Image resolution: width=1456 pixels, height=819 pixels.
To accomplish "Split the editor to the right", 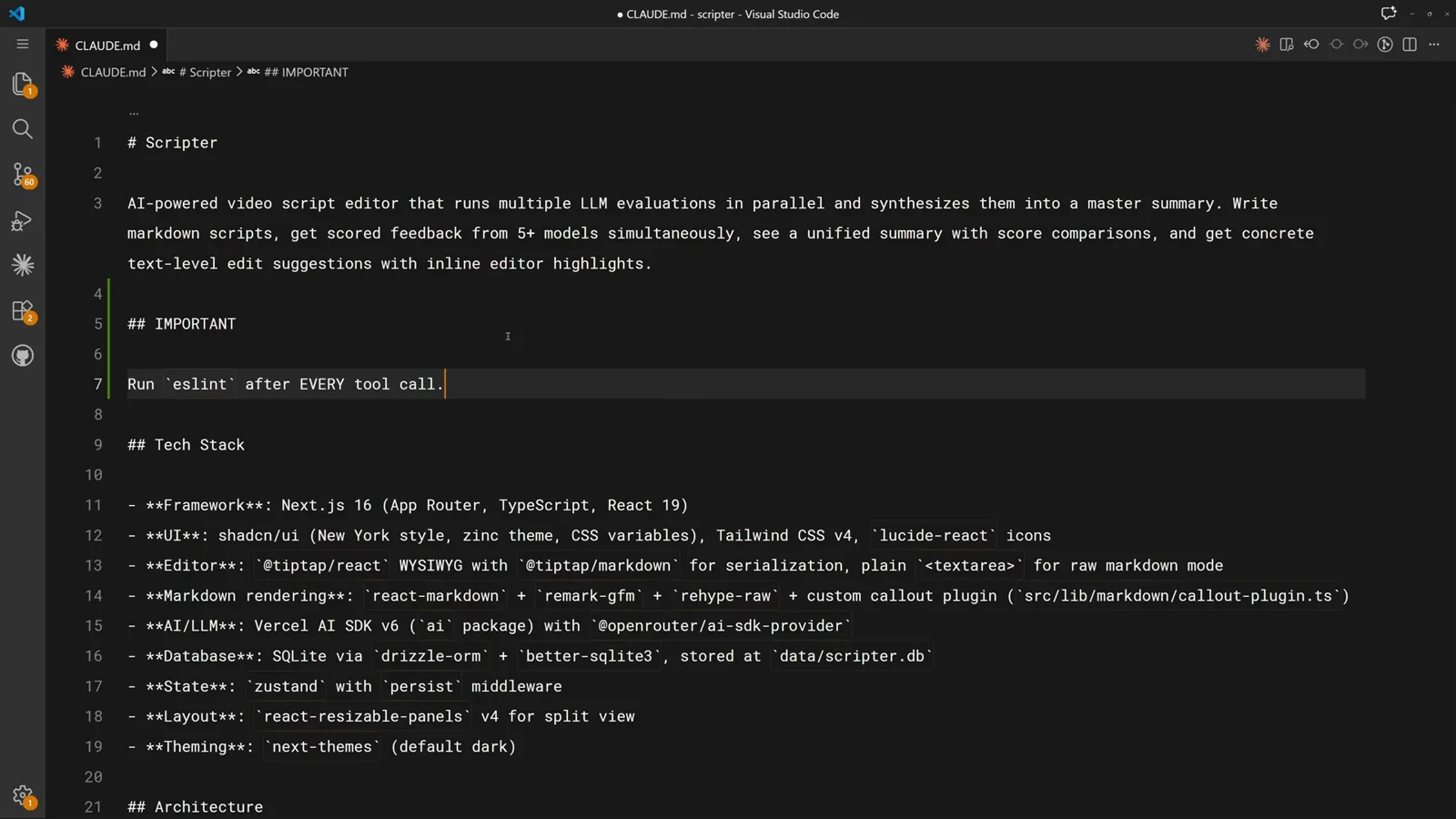I will pos(1410,45).
